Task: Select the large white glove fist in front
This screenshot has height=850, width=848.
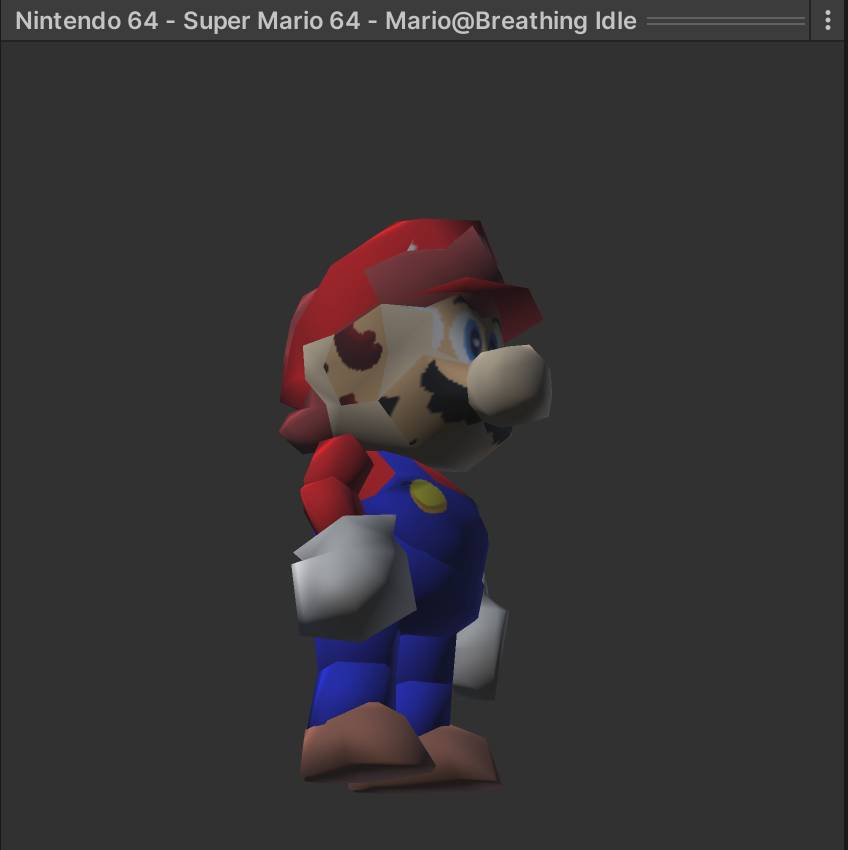Action: [350, 580]
